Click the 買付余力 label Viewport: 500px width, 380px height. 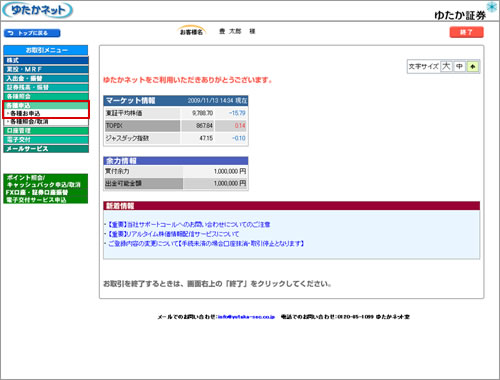pos(117,171)
